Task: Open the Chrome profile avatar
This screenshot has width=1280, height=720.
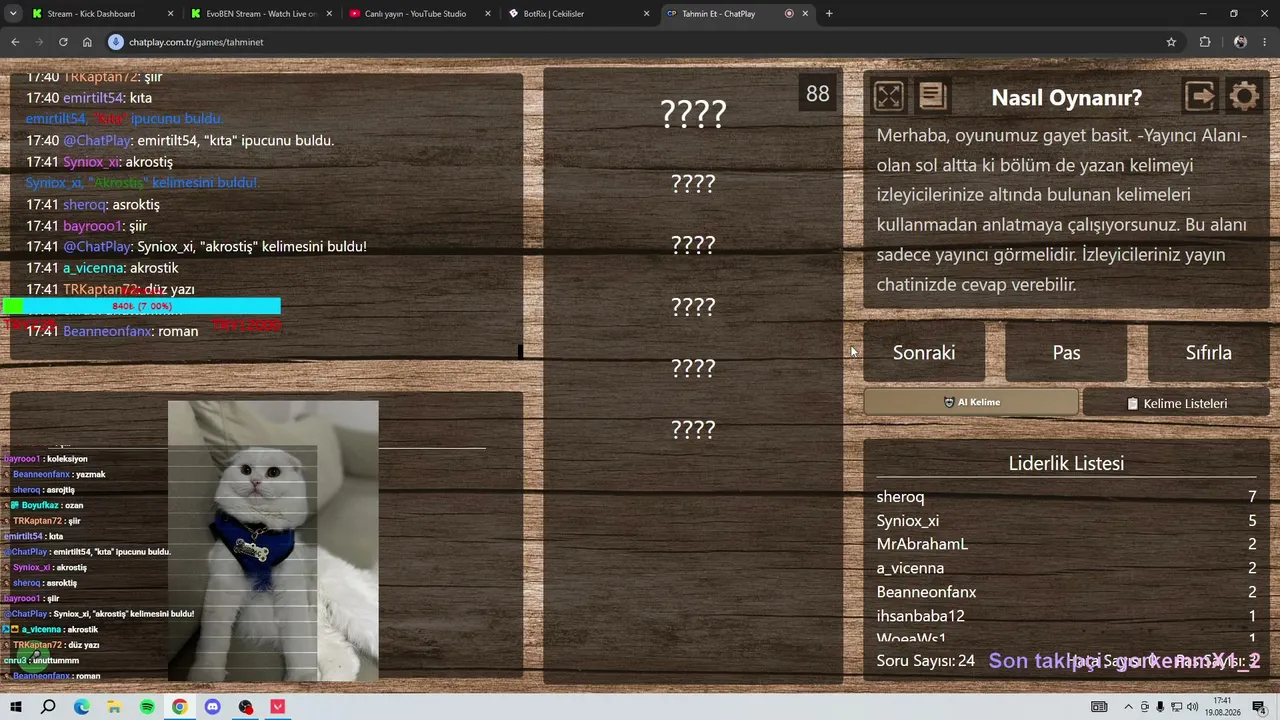Action: [1240, 42]
